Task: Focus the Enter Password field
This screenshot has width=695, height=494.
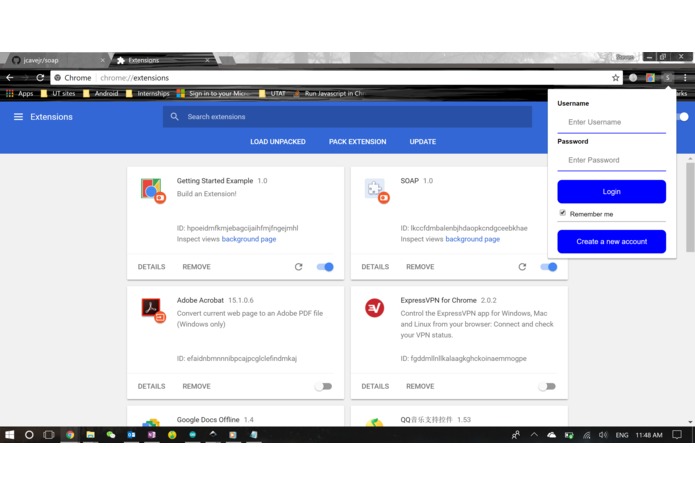Action: click(x=612, y=160)
